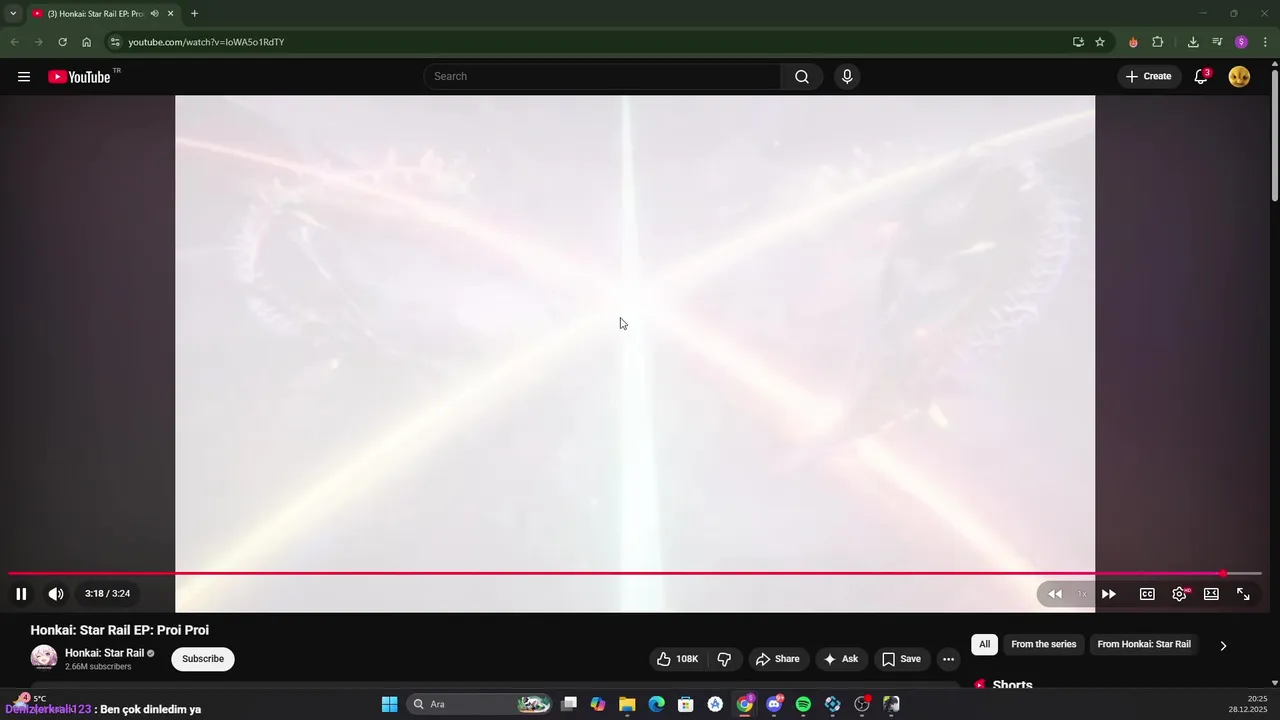The width and height of the screenshot is (1280, 720).
Task: Mute the video volume
Action: pyautogui.click(x=56, y=594)
